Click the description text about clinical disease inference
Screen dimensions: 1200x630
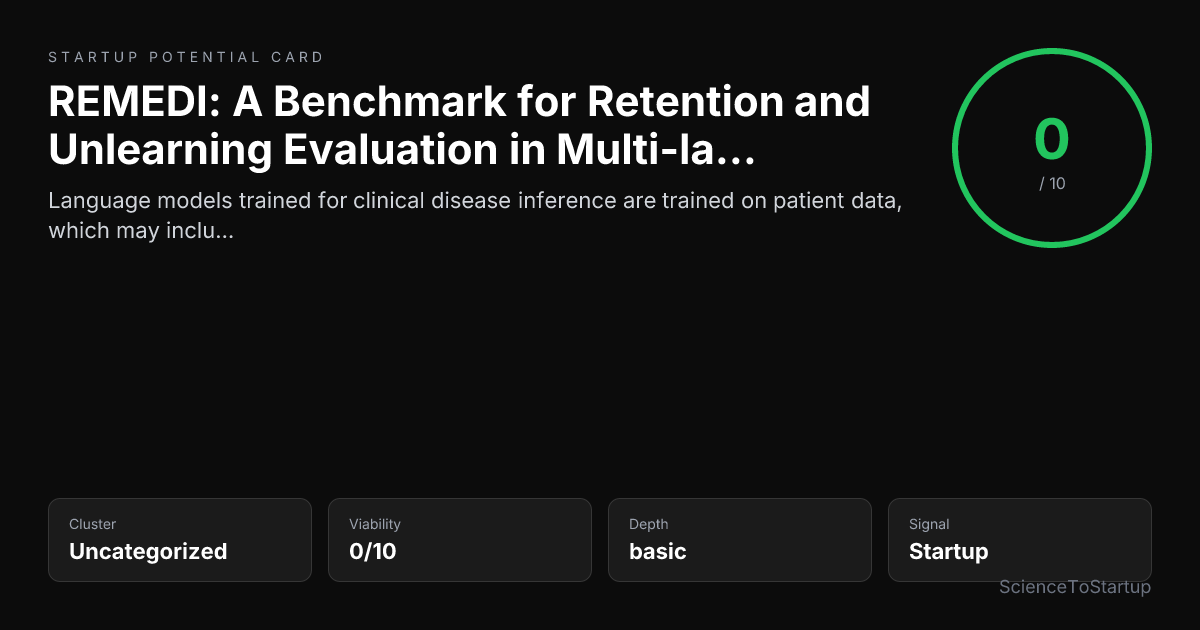[476, 215]
